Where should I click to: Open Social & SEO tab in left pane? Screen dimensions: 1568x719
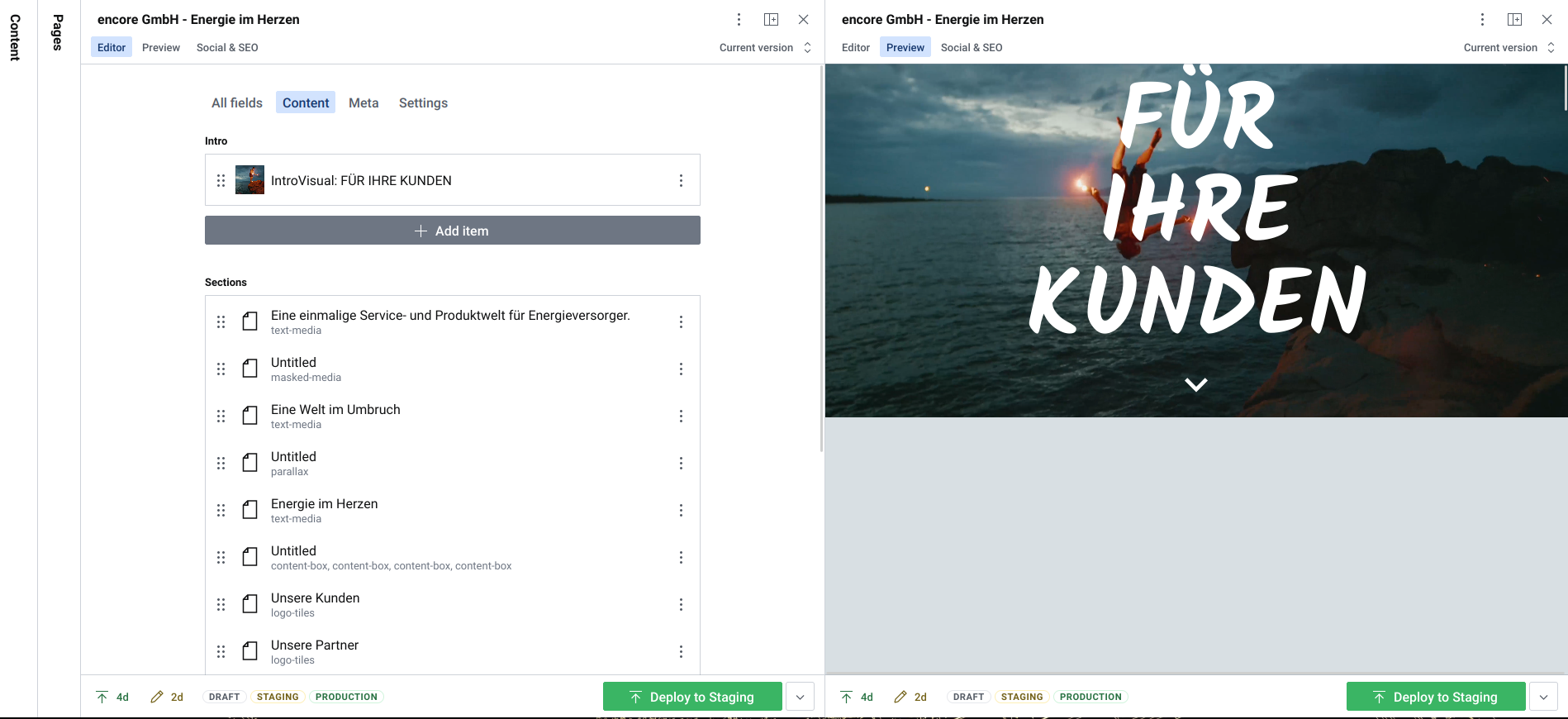[227, 47]
